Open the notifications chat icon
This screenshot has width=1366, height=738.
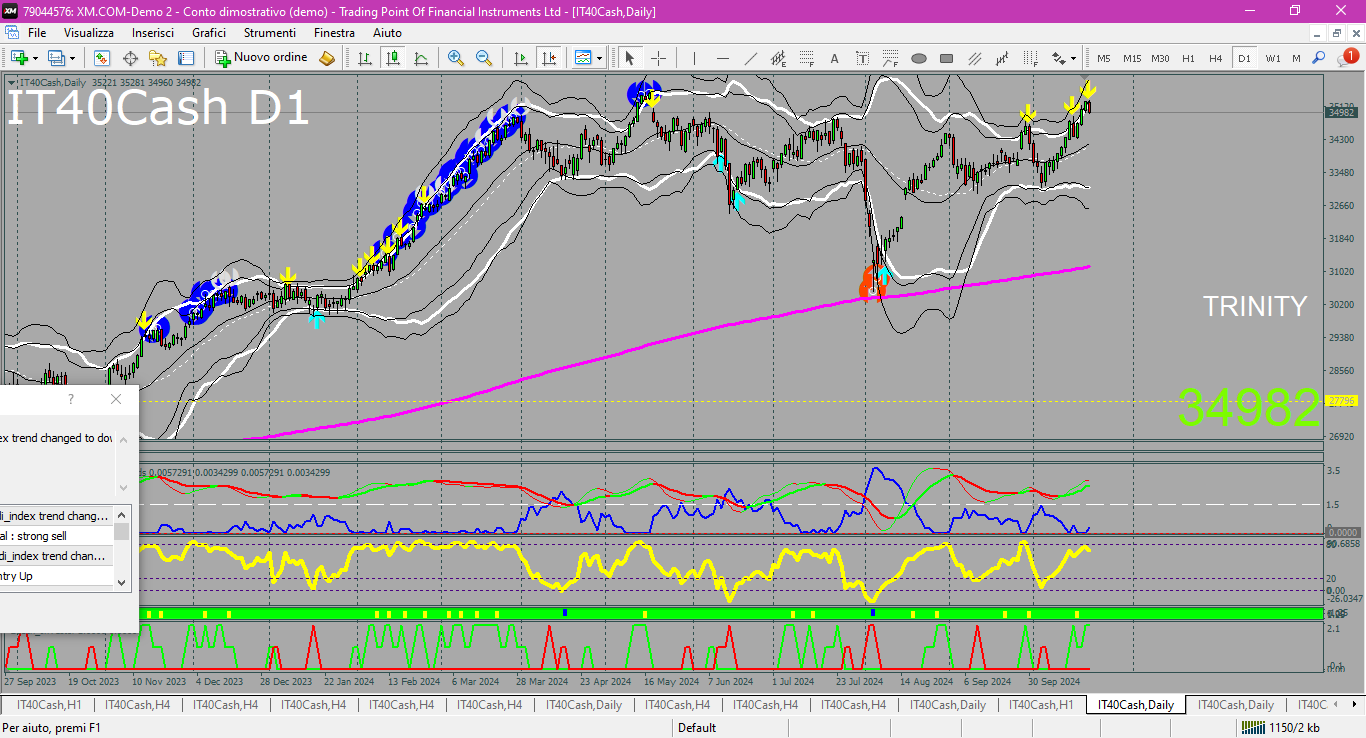coord(1346,58)
